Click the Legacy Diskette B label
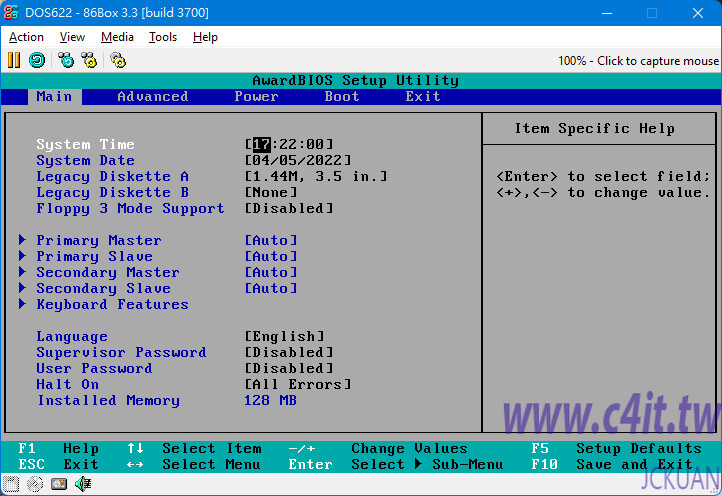 (113, 193)
